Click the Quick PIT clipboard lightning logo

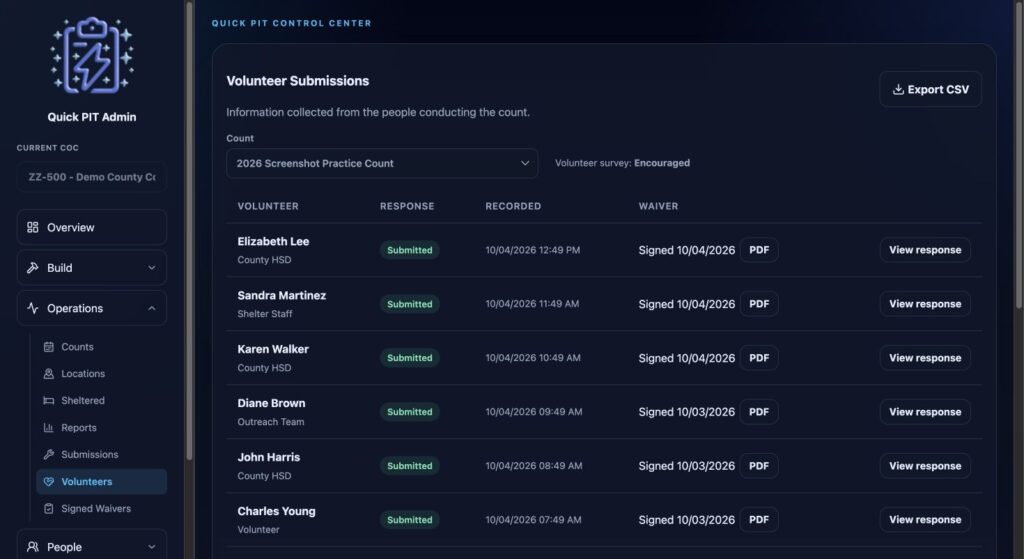click(92, 55)
